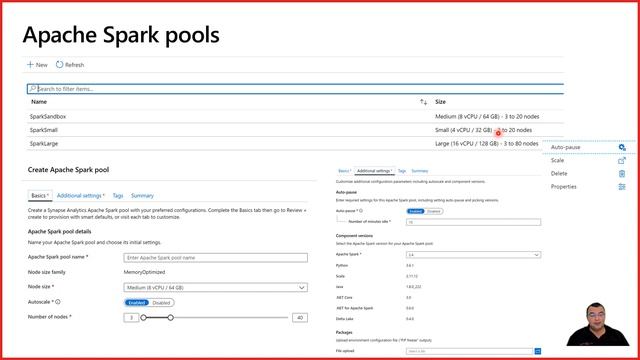
Task: Click the Python version label
Action: click(342, 265)
